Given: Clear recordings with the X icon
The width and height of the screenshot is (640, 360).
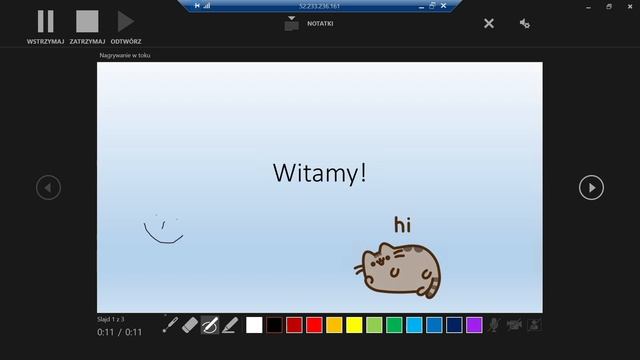Looking at the screenshot, I should click(489, 24).
